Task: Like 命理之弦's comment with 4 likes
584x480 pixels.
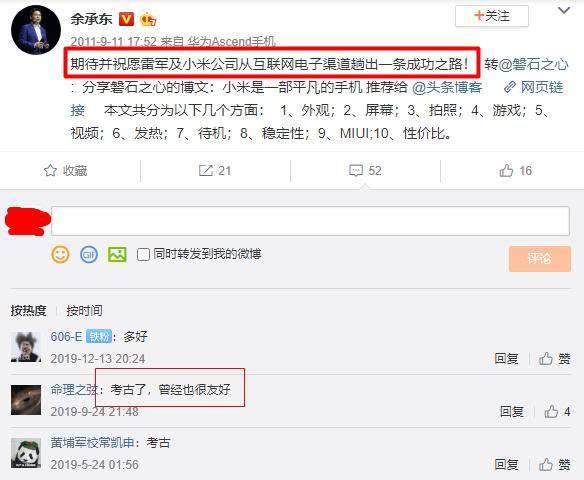Action: (x=551, y=411)
